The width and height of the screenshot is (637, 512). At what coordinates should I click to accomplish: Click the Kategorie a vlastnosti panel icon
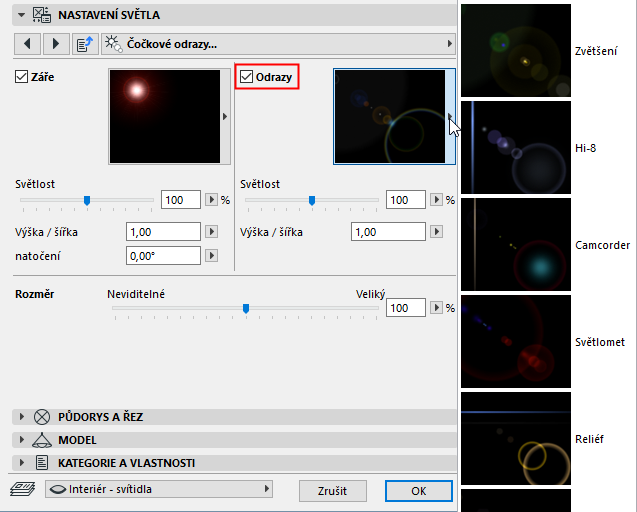coord(42,463)
